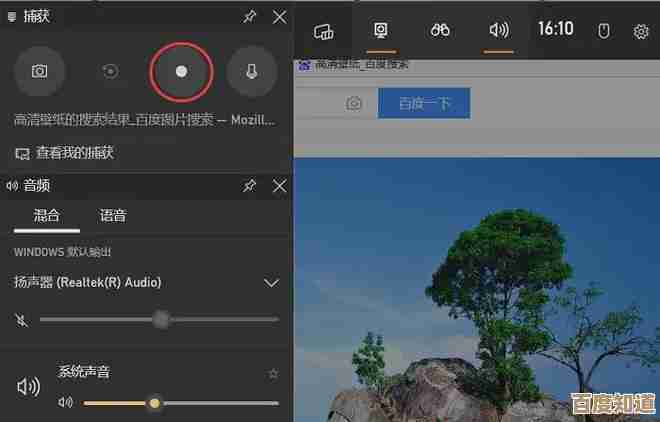The width and height of the screenshot is (660, 422).
Task: Mute 系统声音 using its small speaker icon
Action: coord(66,403)
